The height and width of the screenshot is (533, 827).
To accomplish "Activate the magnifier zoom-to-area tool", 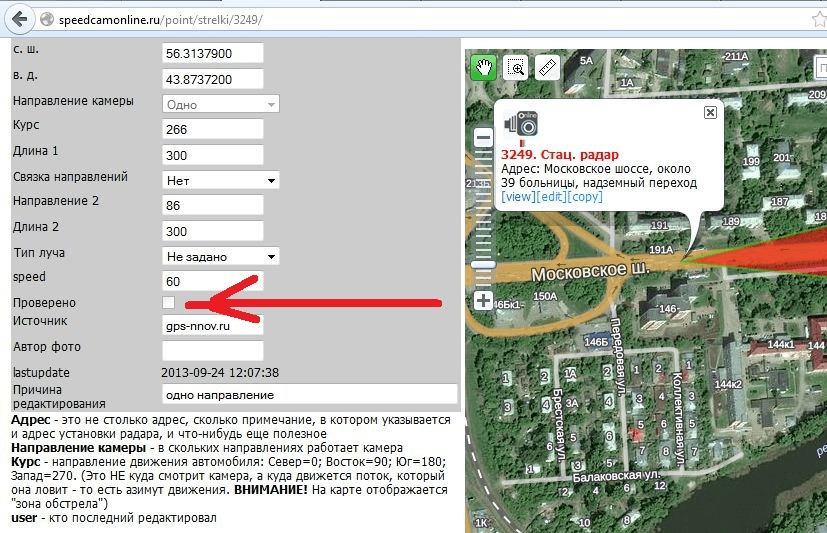I will pyautogui.click(x=516, y=67).
